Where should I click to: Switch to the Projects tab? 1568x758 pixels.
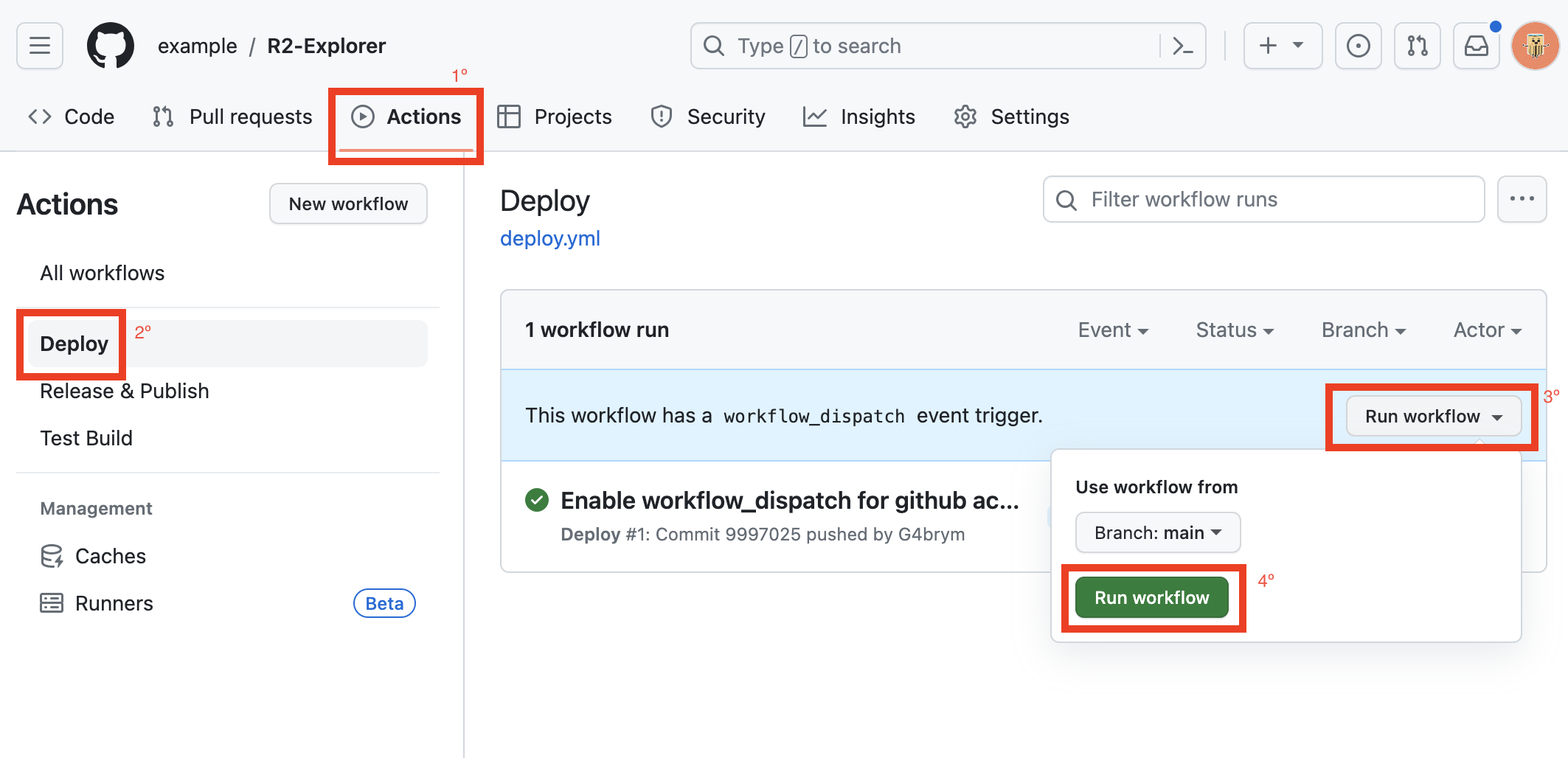tap(555, 117)
